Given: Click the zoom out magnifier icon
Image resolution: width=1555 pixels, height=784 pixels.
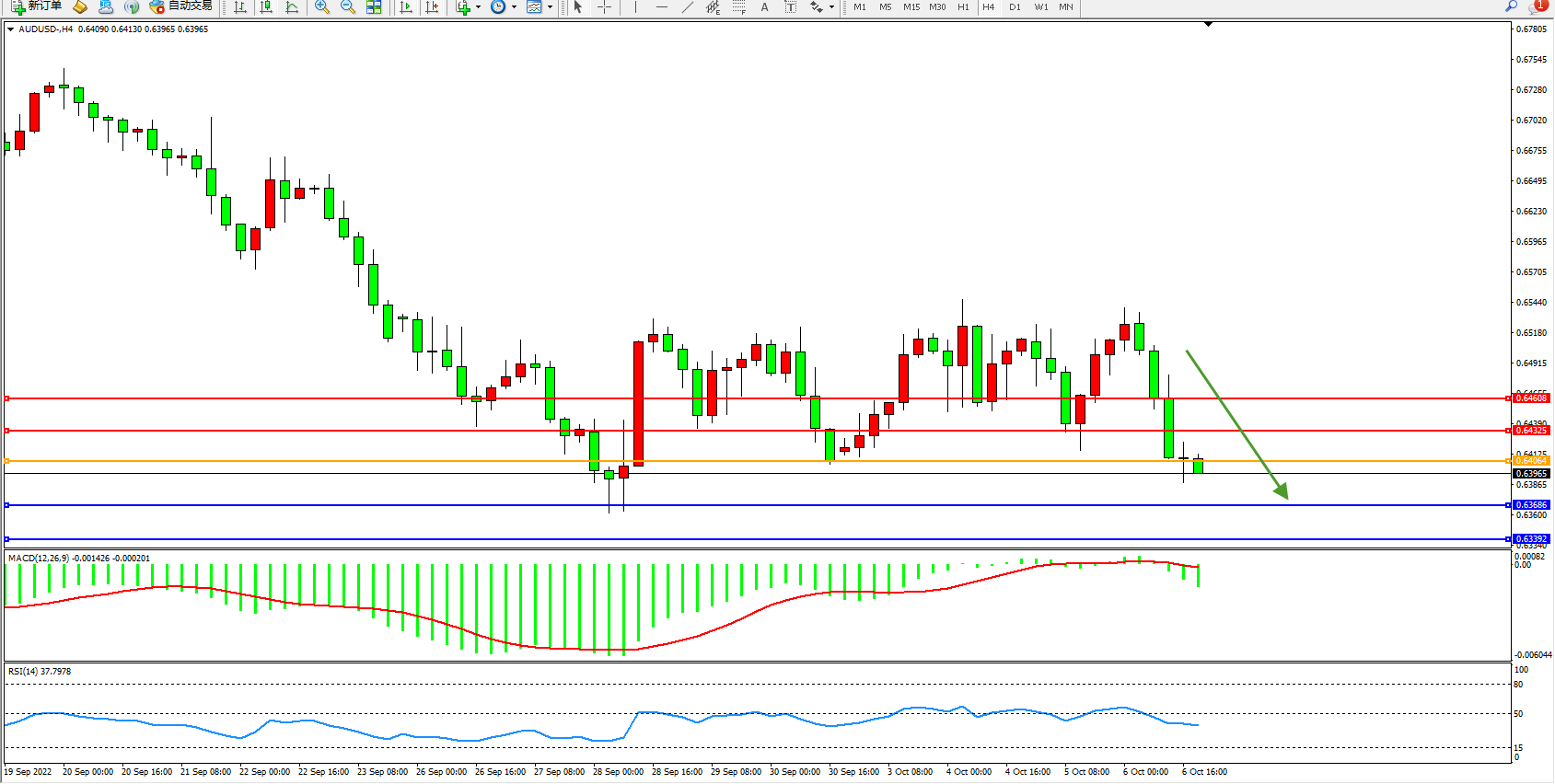Looking at the screenshot, I should click(x=347, y=6).
